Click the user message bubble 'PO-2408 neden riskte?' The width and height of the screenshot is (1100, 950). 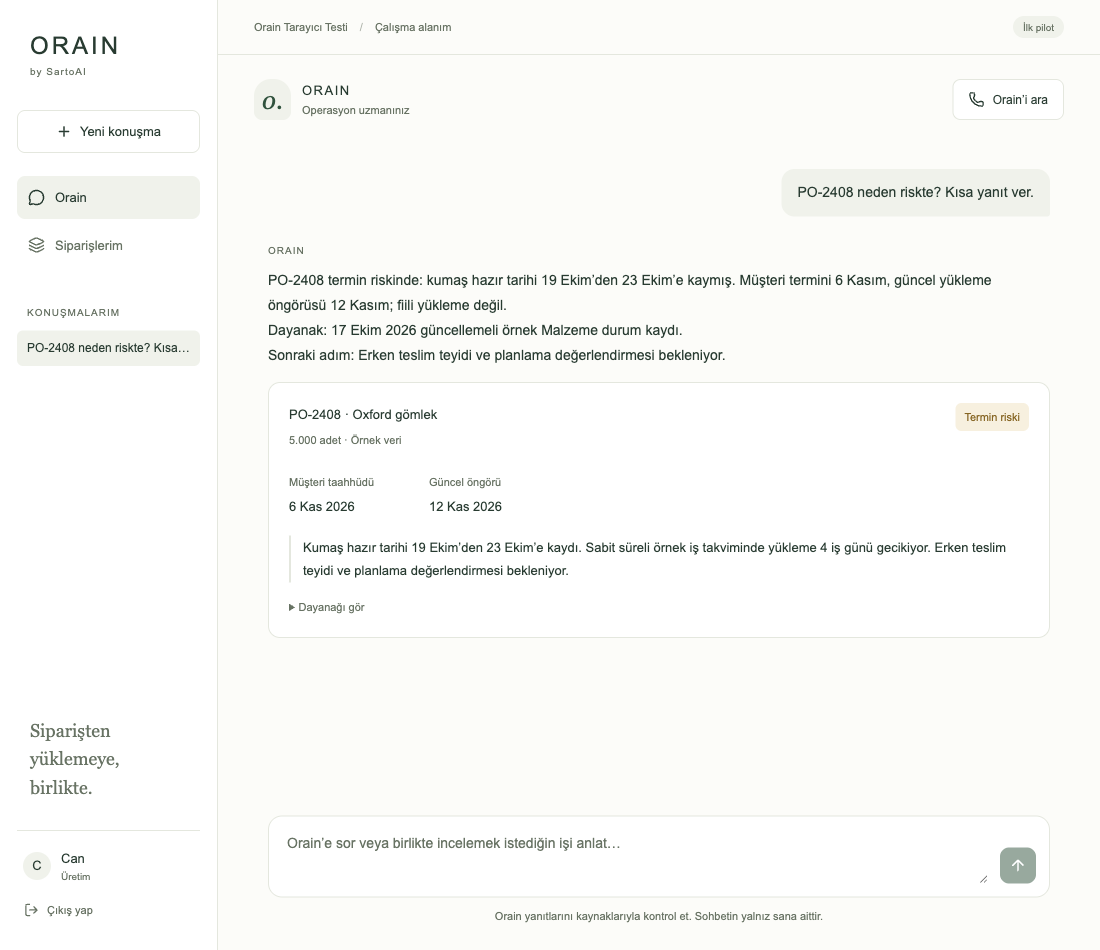coord(915,192)
